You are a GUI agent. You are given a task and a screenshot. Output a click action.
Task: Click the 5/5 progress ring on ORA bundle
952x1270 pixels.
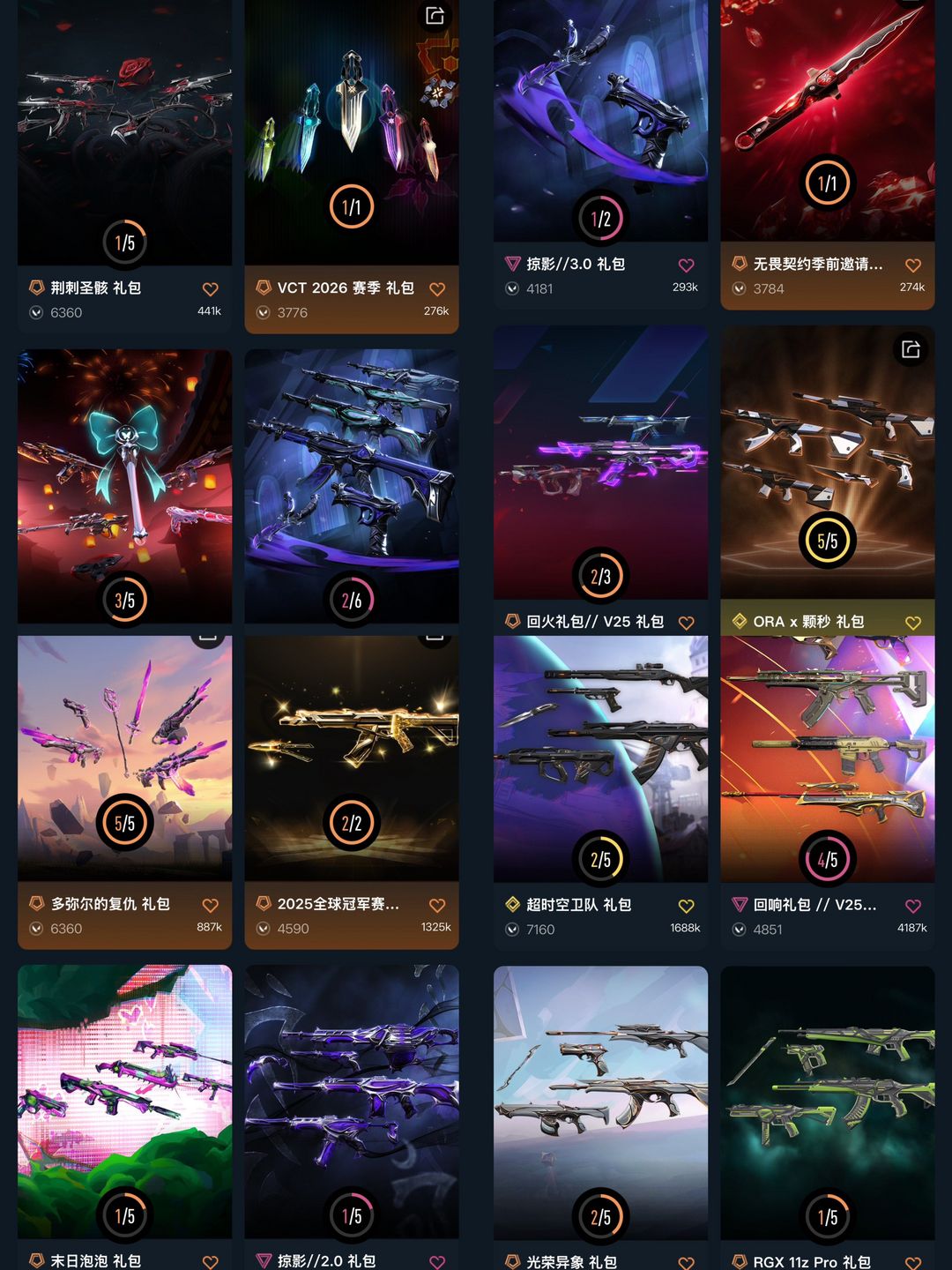(x=828, y=541)
